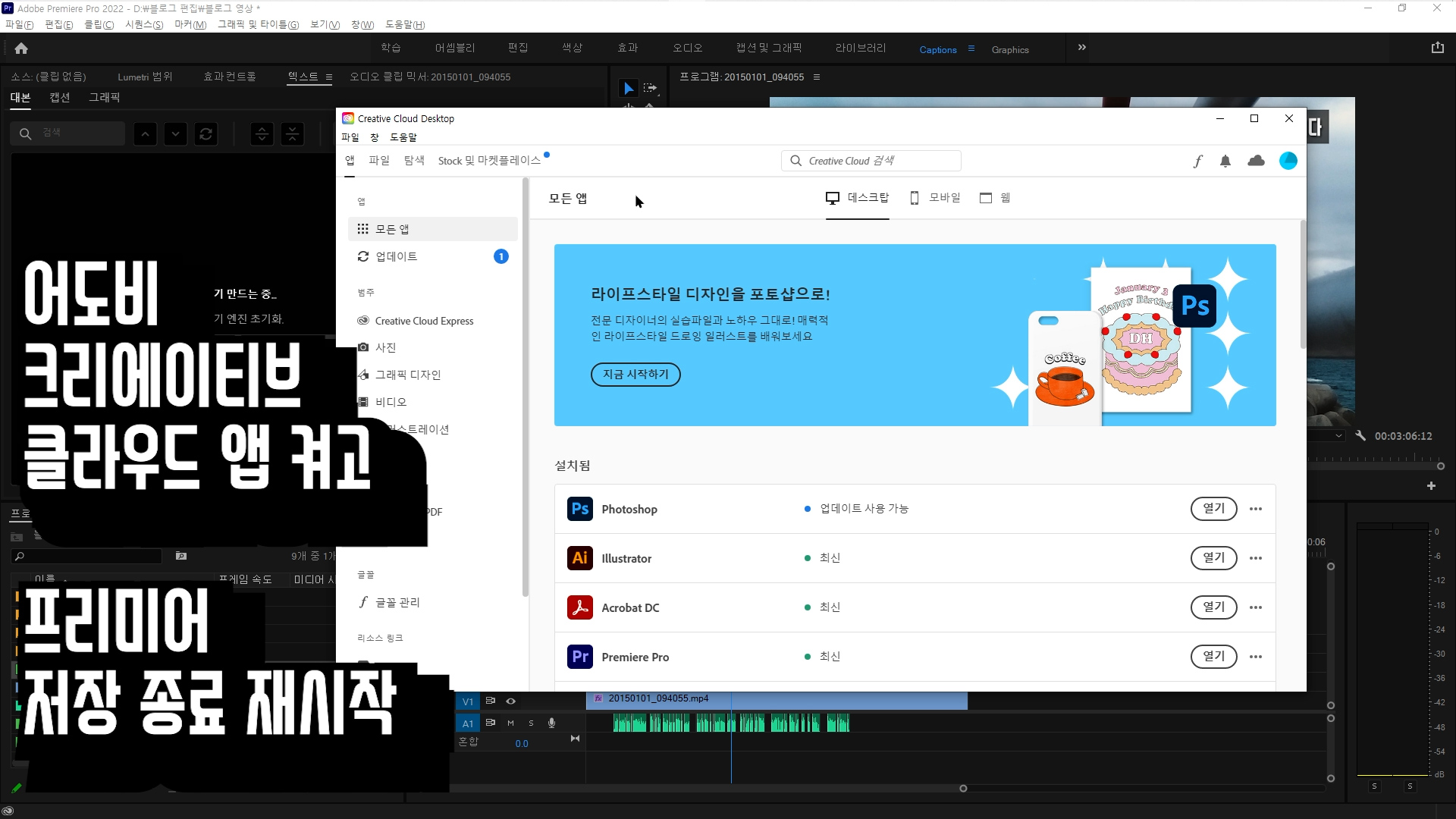1456x819 pixels.
Task: Open the fonts icon in Creative Cloud header
Action: 1197,161
